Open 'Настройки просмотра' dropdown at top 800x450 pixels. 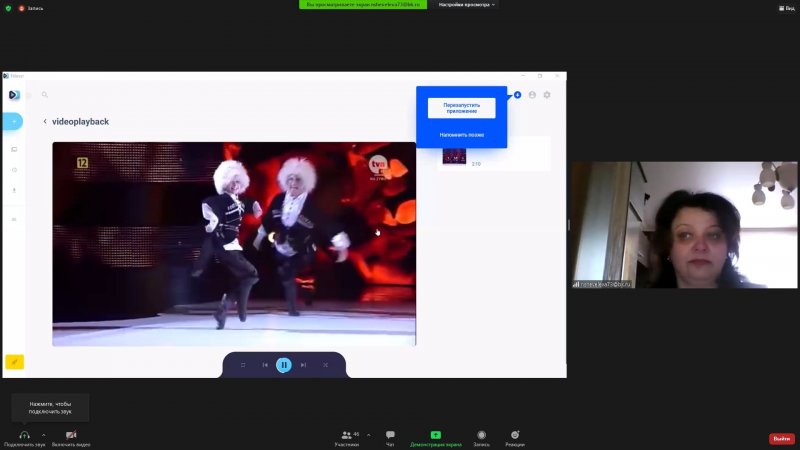pos(466,5)
